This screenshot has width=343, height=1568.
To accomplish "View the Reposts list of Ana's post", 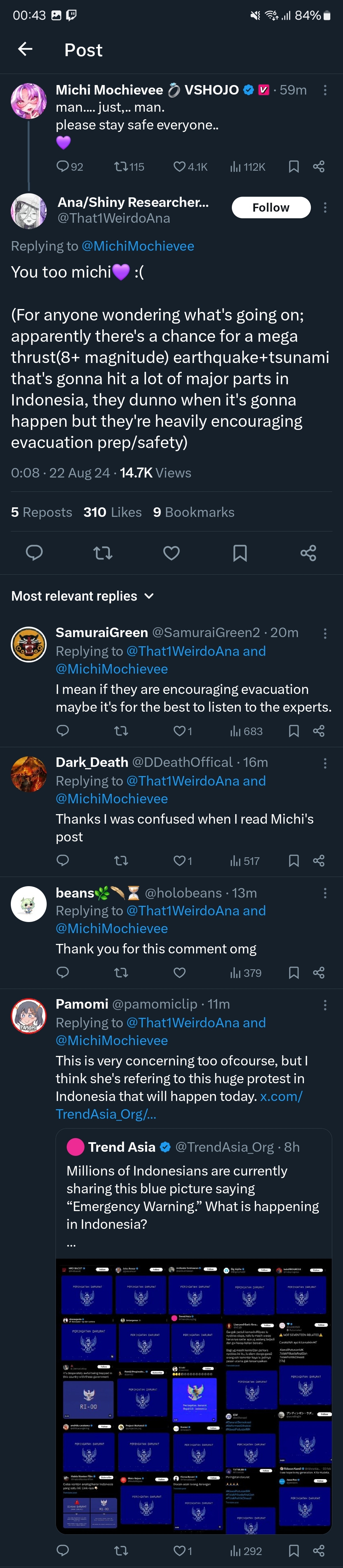I will pyautogui.click(x=41, y=512).
